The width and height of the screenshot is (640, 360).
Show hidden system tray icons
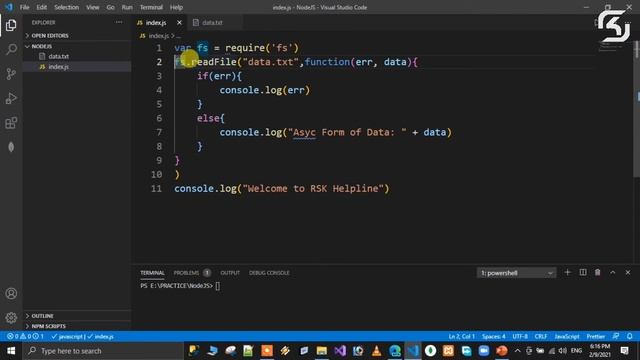point(518,351)
